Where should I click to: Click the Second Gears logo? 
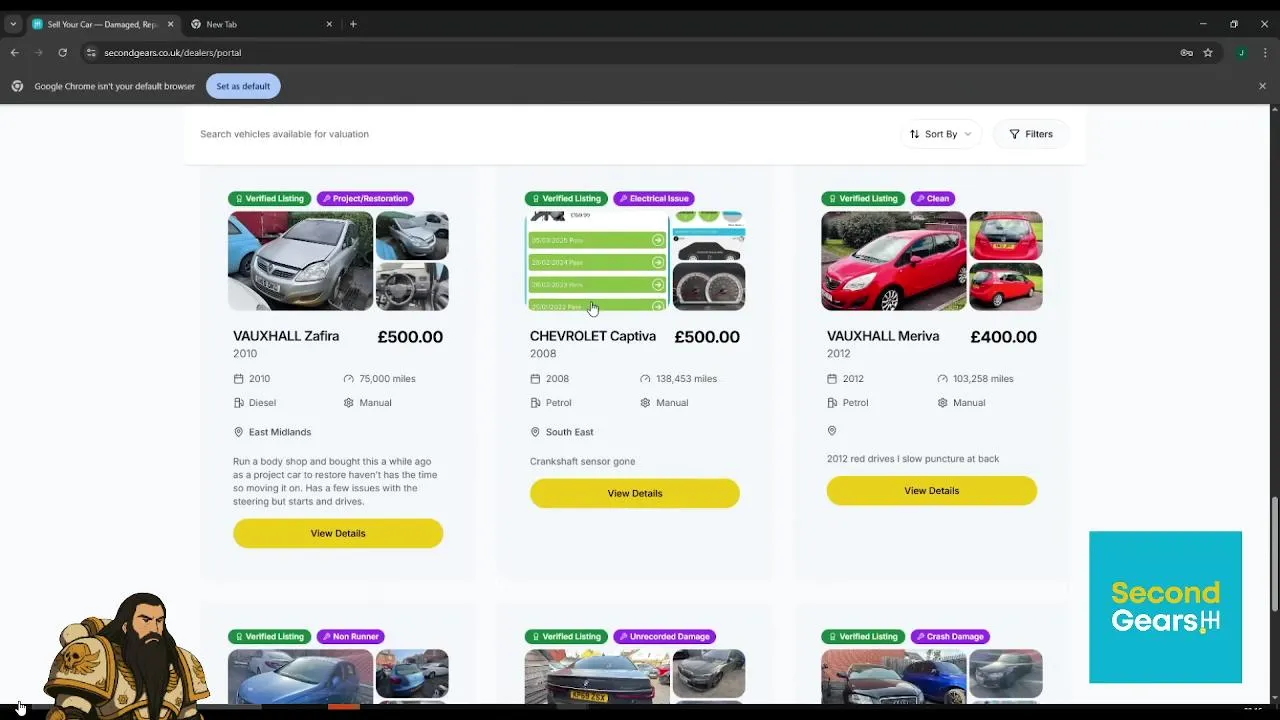tap(1165, 607)
